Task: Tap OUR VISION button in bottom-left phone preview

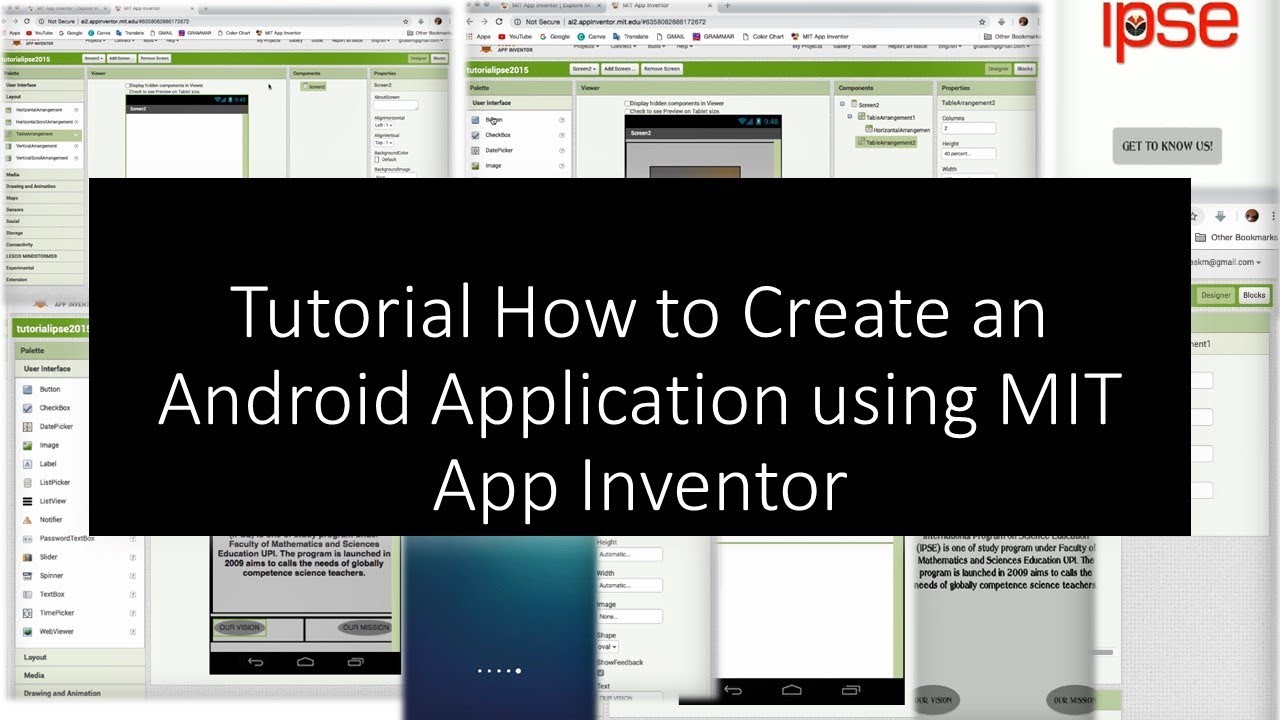Action: (x=239, y=628)
